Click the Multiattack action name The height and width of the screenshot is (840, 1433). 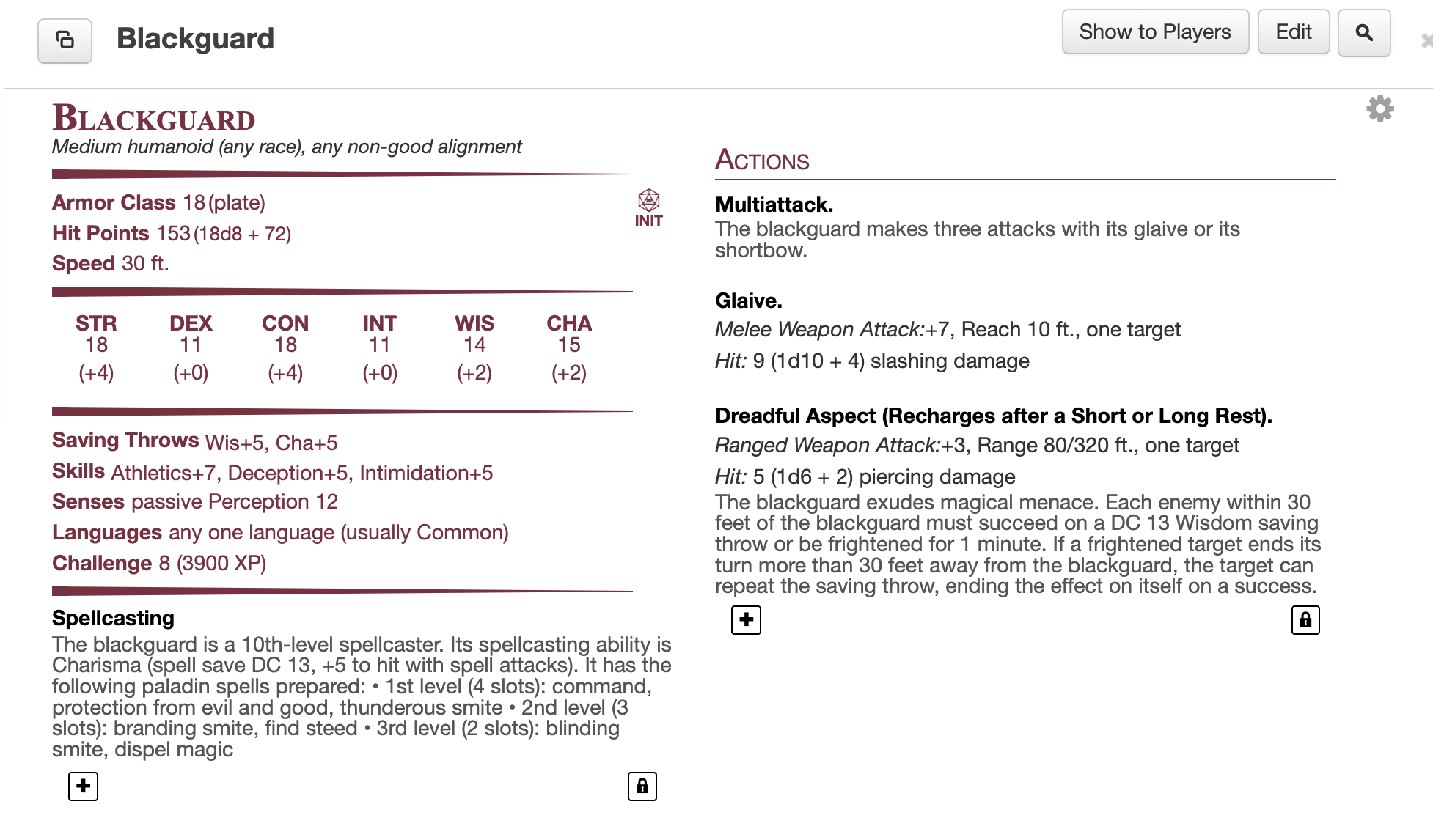774,205
